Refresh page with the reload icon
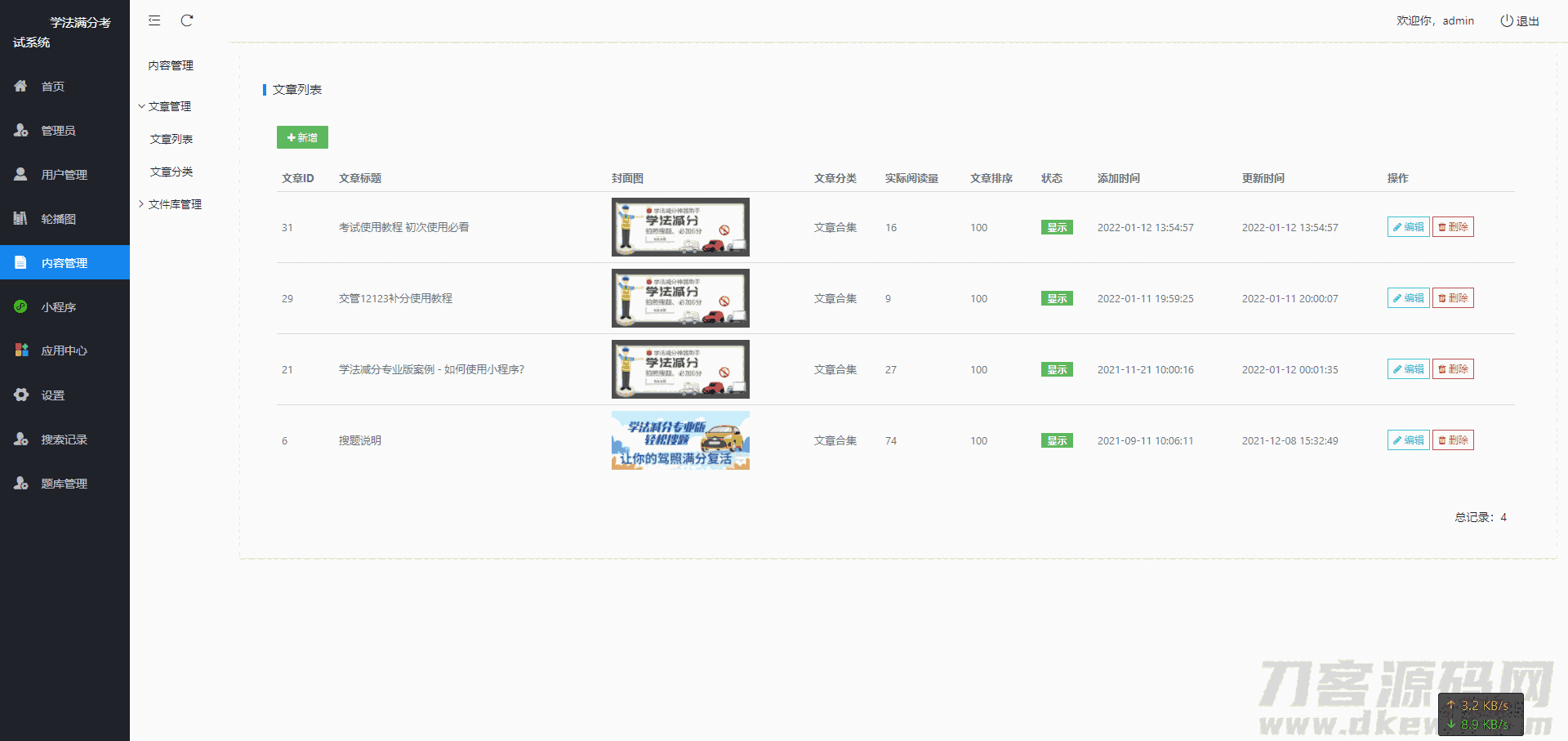This screenshot has width=1568, height=741. (x=187, y=20)
